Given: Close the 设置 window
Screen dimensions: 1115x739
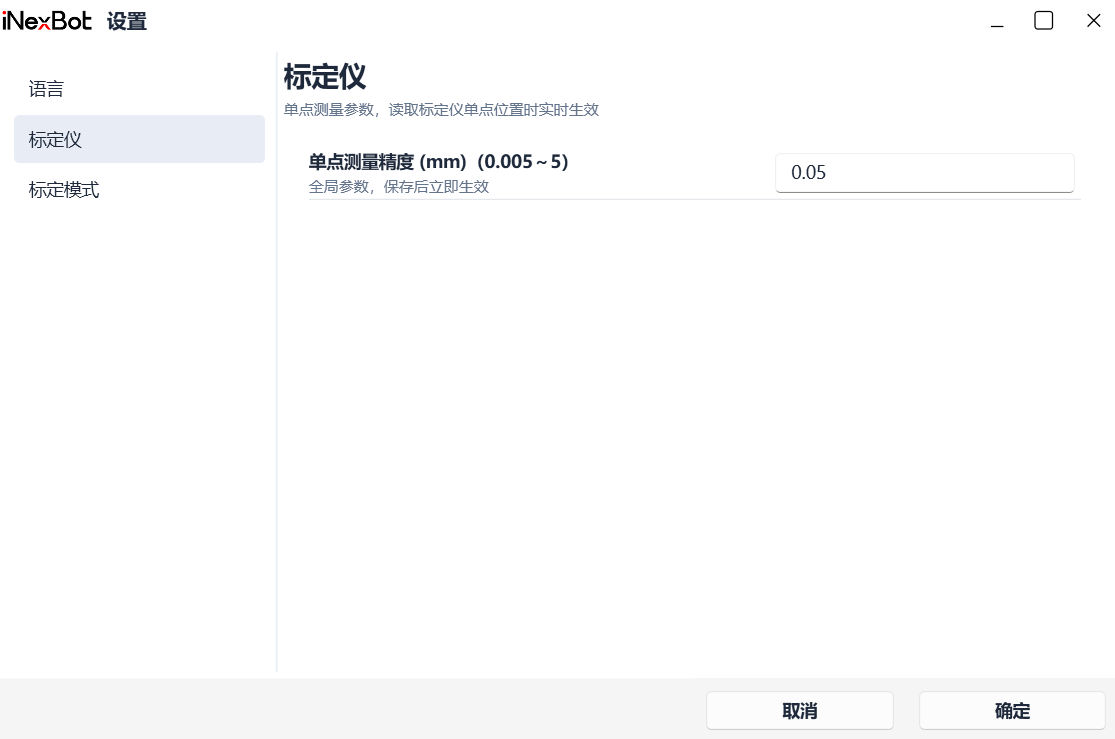Looking at the screenshot, I should click(x=1094, y=21).
